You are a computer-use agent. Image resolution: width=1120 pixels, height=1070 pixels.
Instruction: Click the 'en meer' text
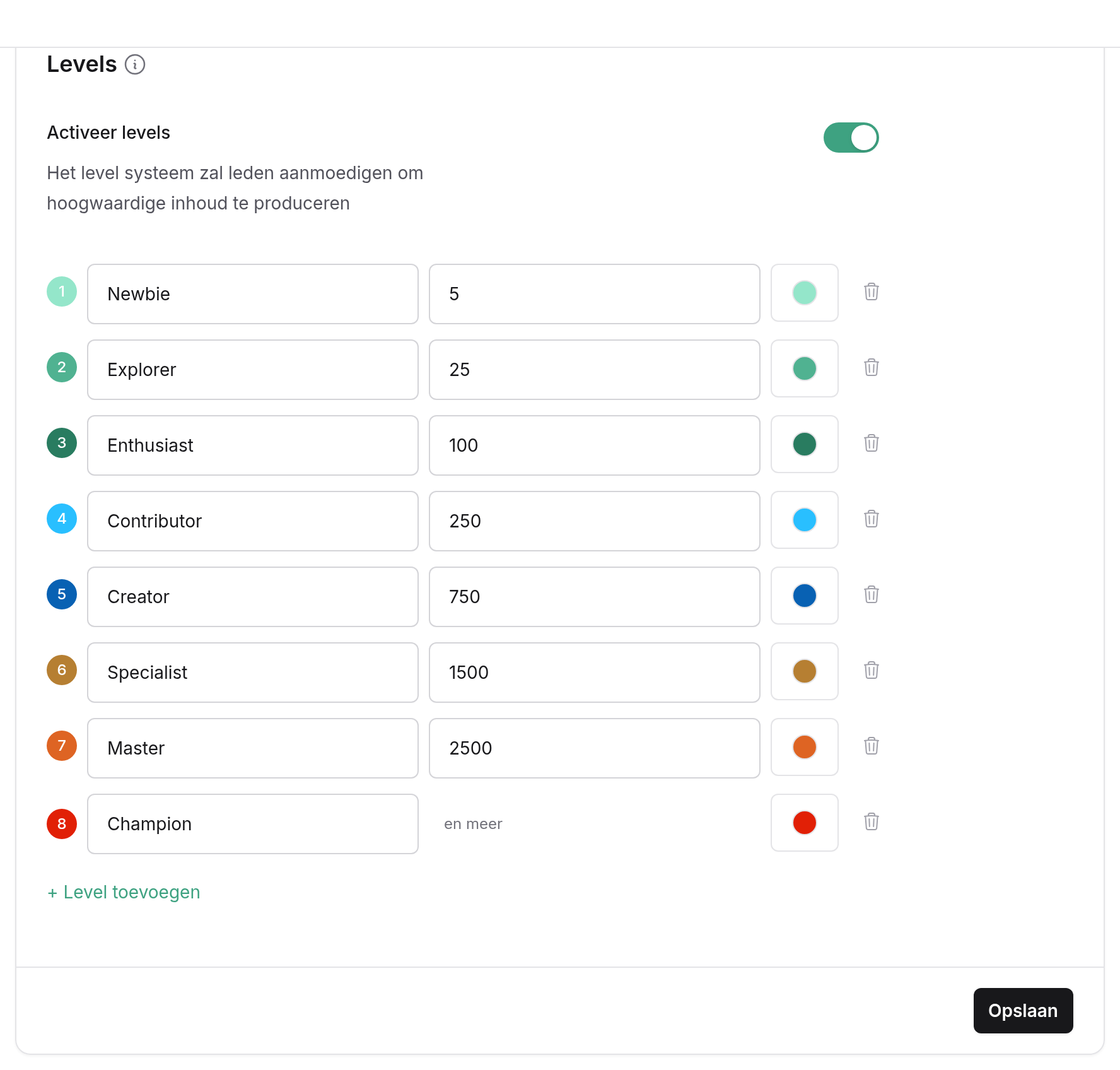(x=473, y=824)
